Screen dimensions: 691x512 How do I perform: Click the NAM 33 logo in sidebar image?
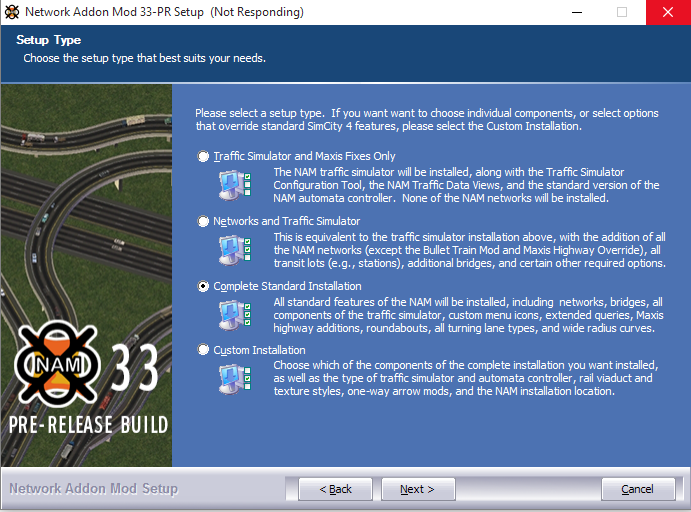pyautogui.click(x=86, y=364)
